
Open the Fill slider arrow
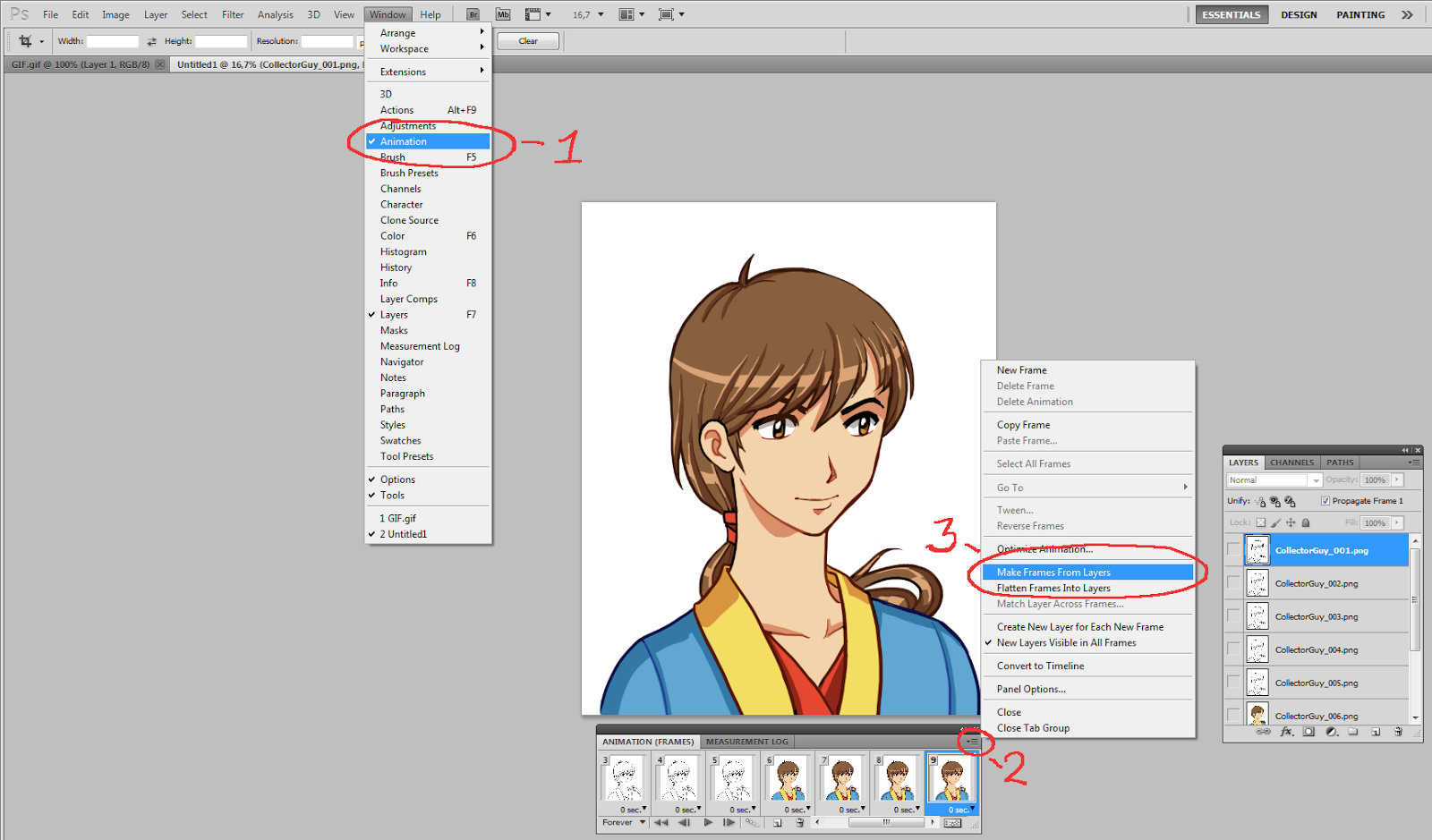coord(1397,522)
